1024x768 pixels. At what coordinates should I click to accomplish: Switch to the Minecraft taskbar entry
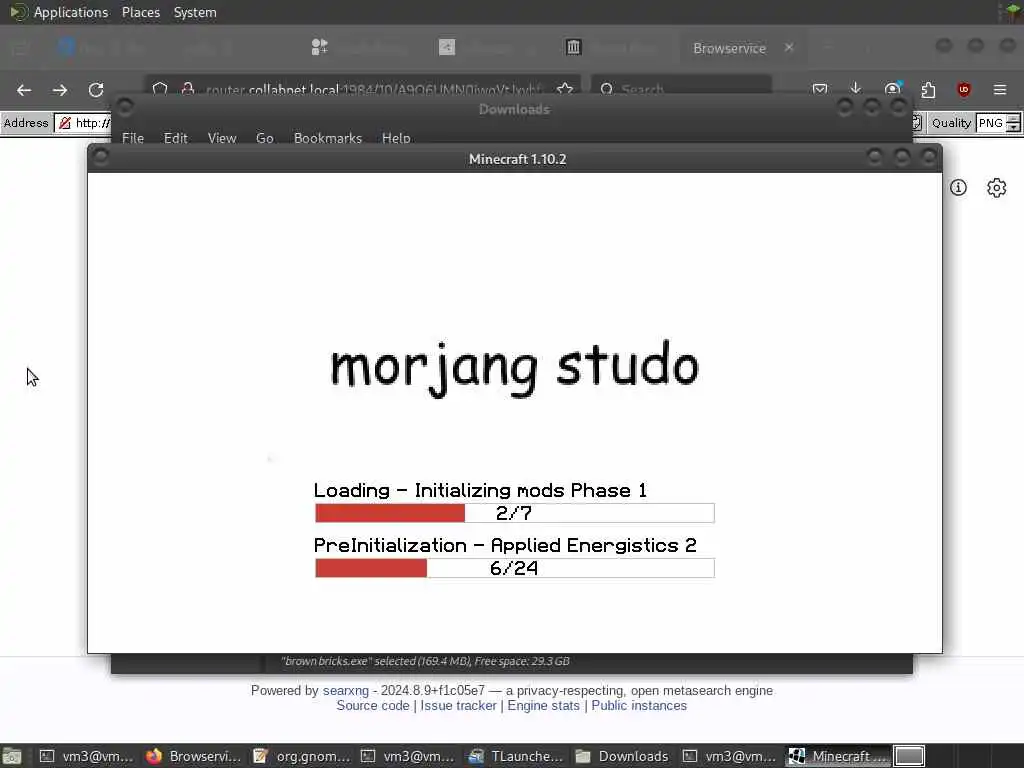(x=838, y=756)
